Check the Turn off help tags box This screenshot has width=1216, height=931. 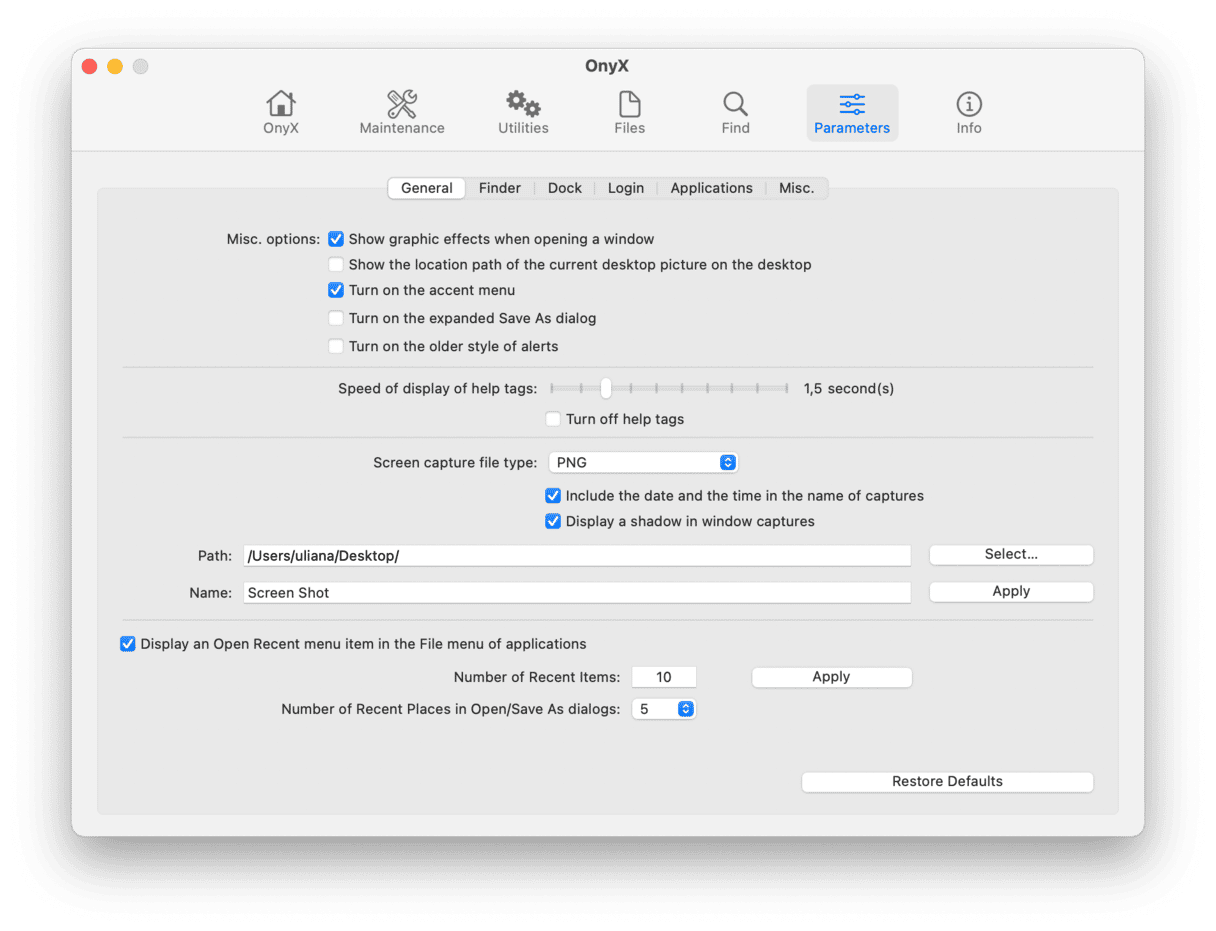click(553, 419)
